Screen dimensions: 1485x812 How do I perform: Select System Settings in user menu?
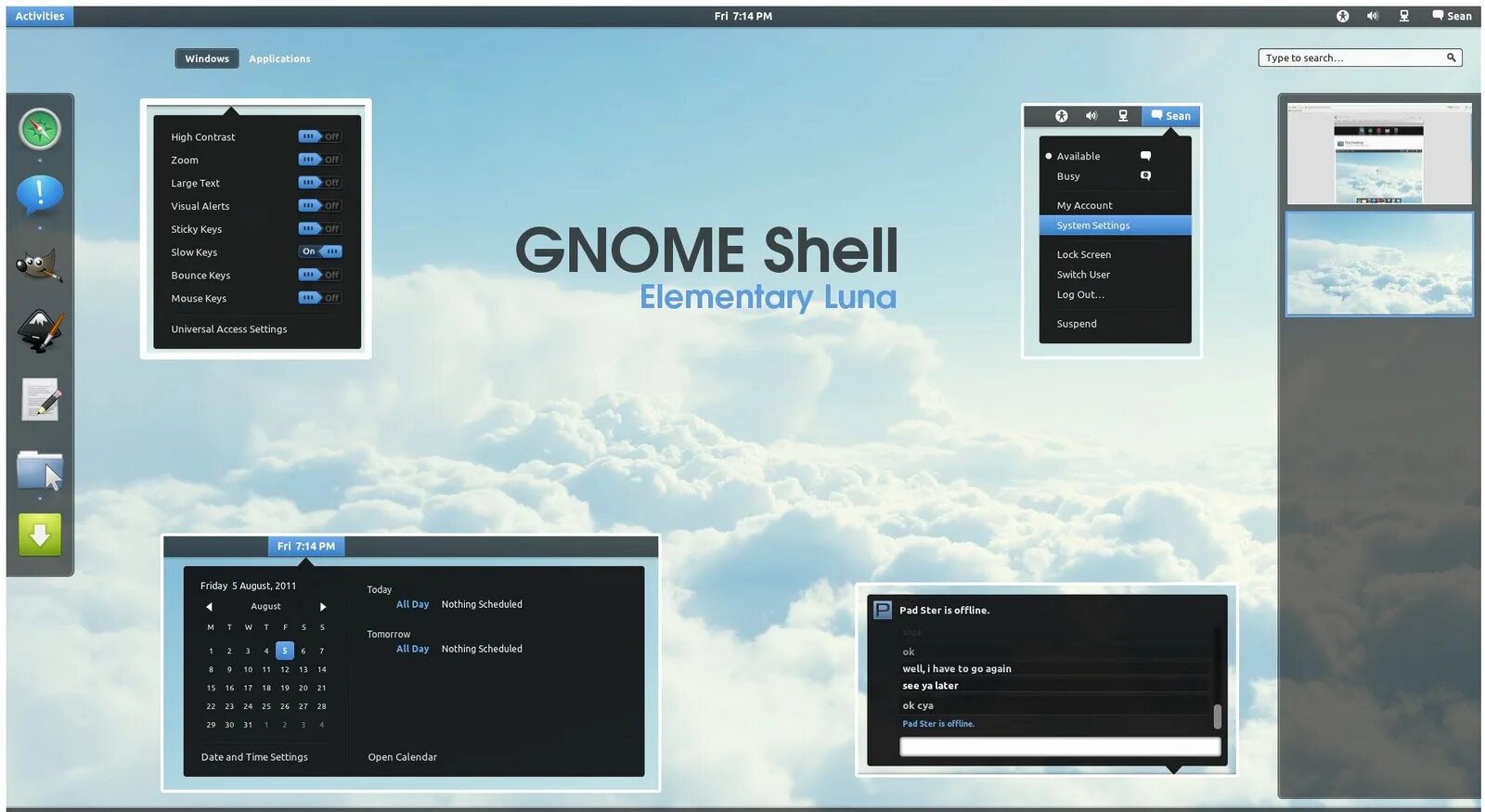1115,226
